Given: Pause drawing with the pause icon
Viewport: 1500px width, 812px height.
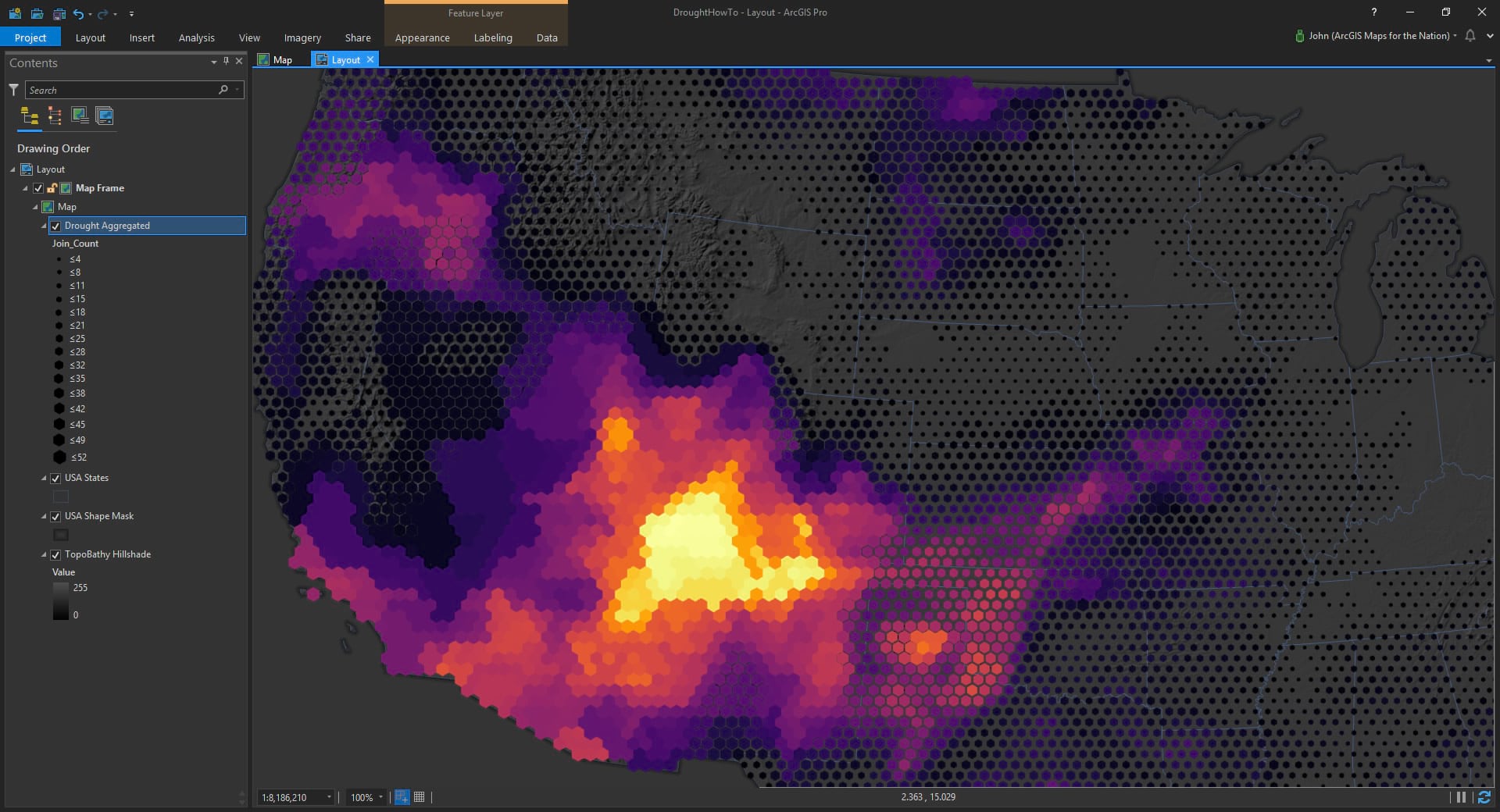Looking at the screenshot, I should [x=1461, y=797].
